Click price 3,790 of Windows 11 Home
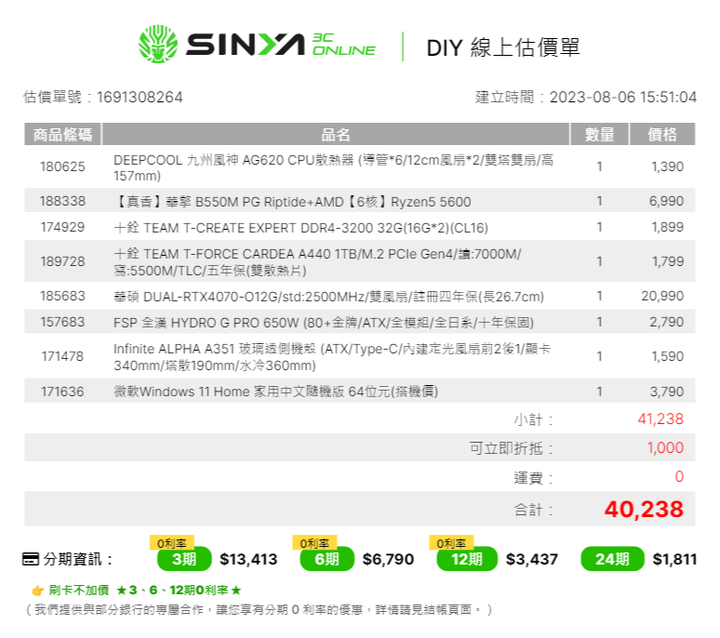 point(667,392)
